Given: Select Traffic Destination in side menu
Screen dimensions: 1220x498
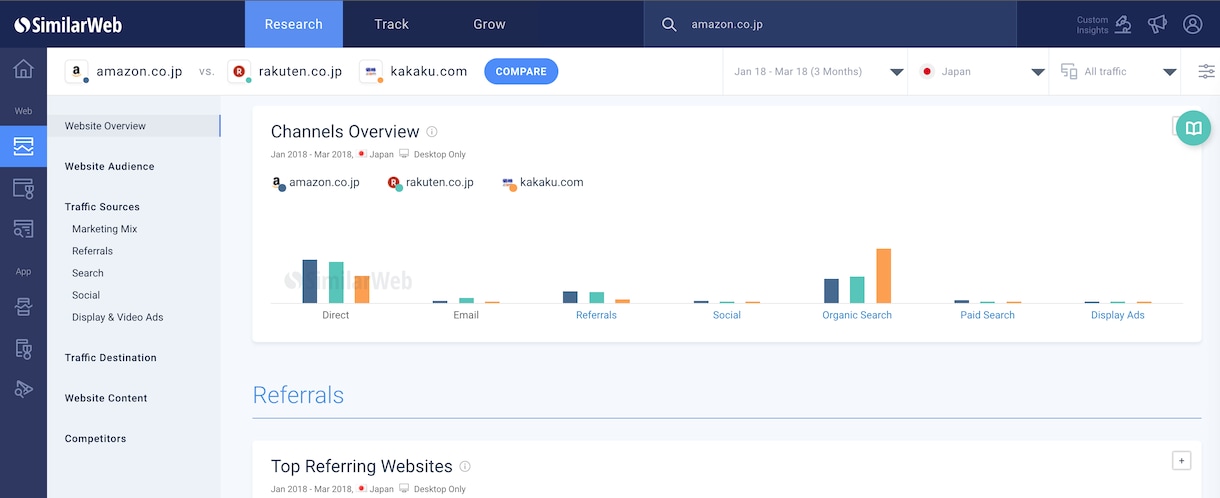Looking at the screenshot, I should (111, 358).
